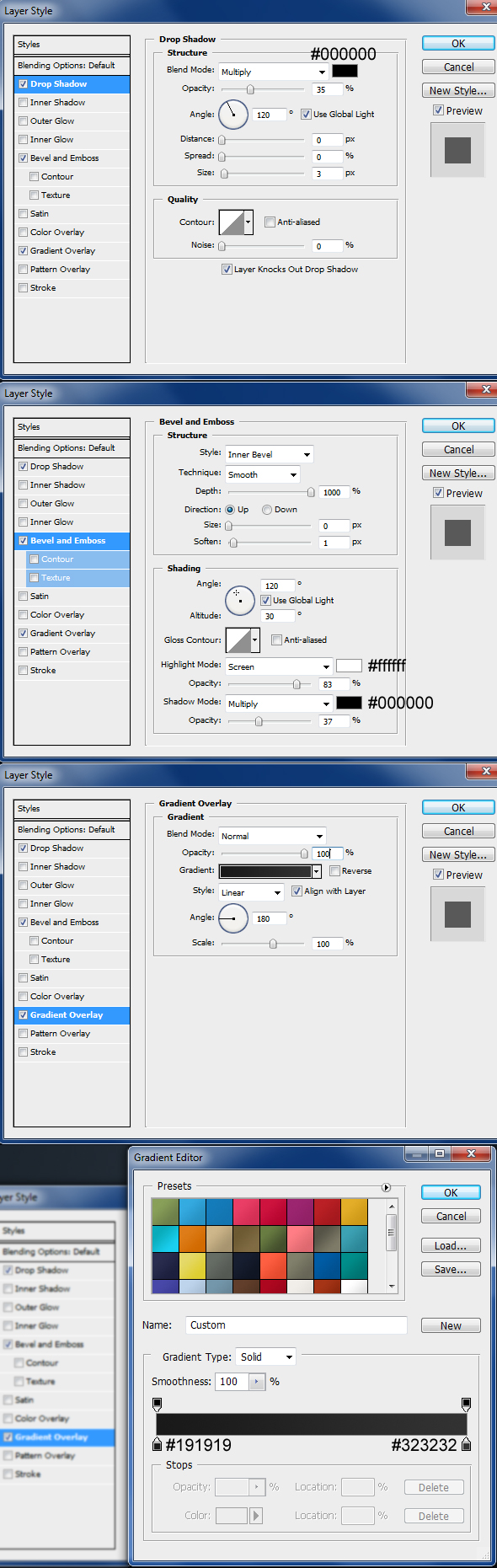Open the Bevel Style dropdown showing Inner Bevel
This screenshot has width=497, height=1568.
[x=269, y=454]
